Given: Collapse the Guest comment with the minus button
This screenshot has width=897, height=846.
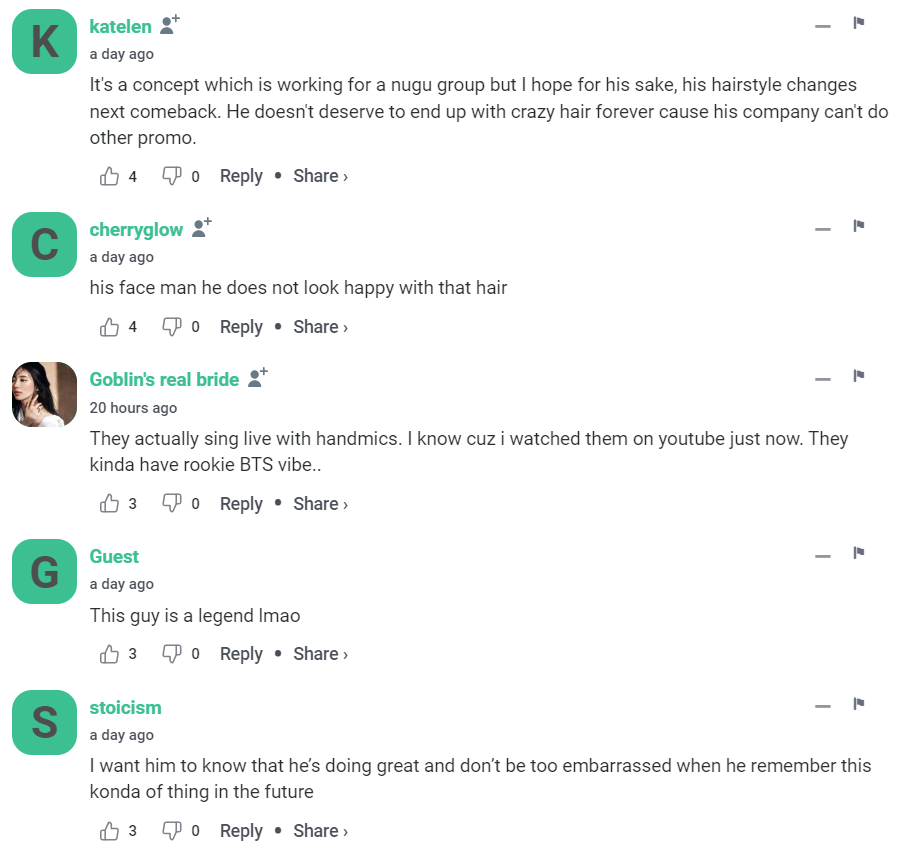Looking at the screenshot, I should (x=823, y=556).
